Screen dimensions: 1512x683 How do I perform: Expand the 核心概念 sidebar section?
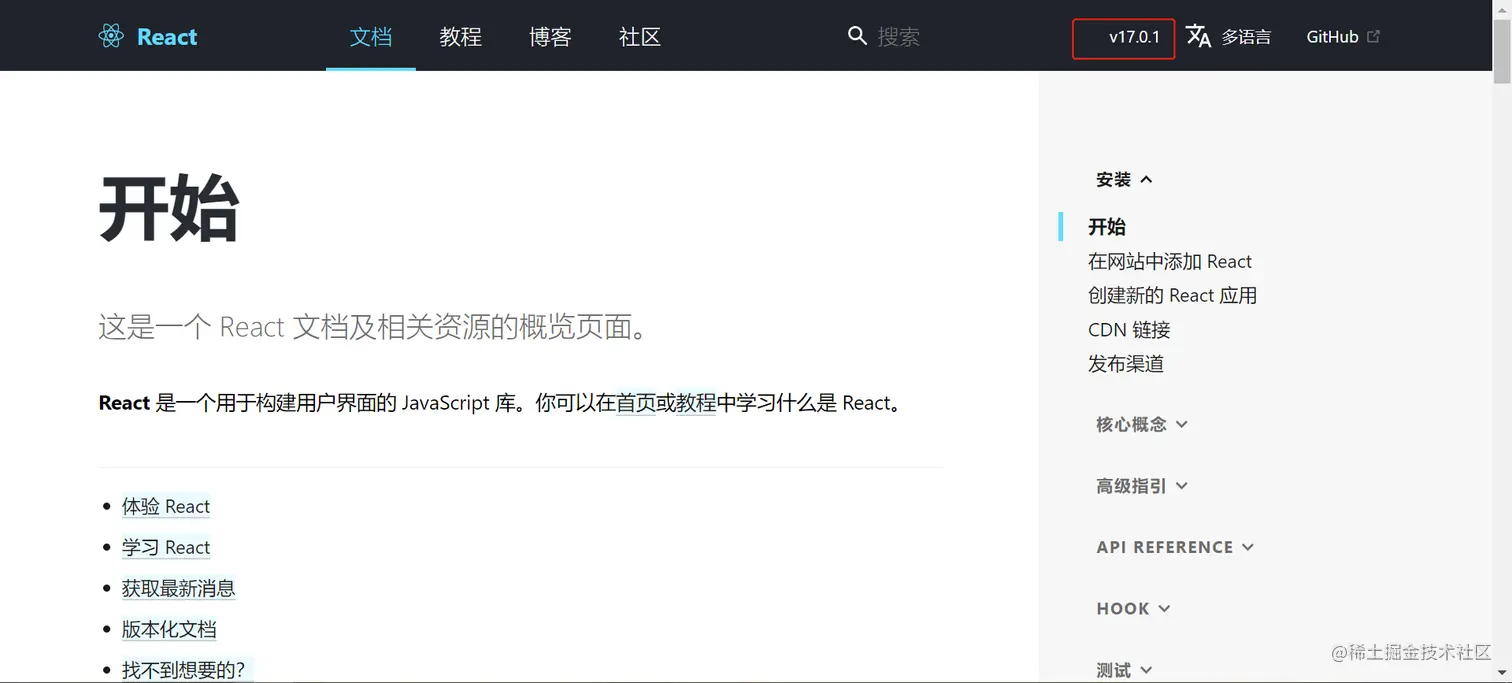pos(1142,425)
